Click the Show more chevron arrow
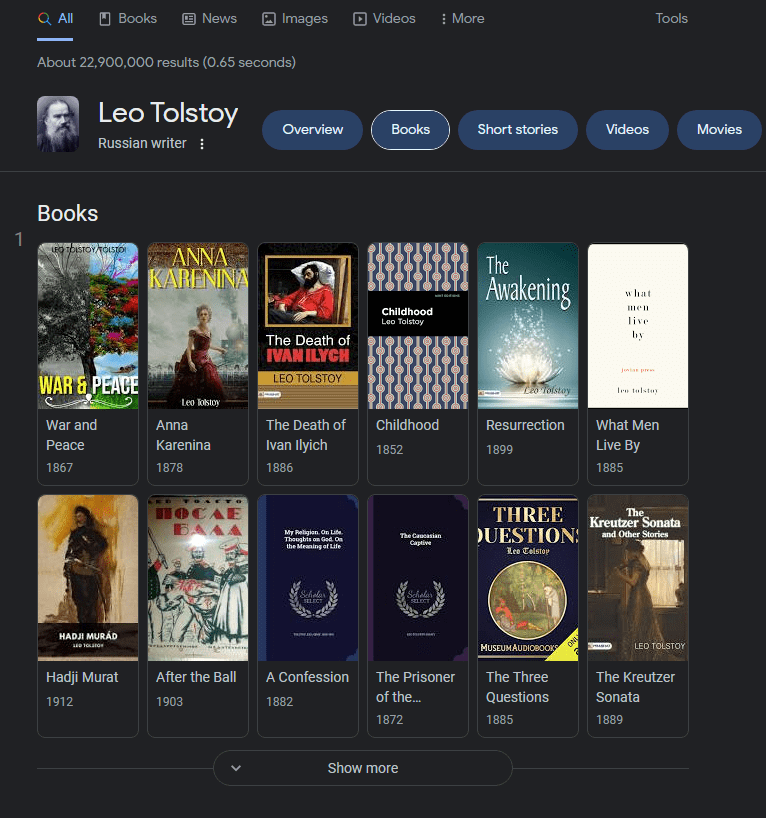Screen dimensions: 766x818 (236, 768)
